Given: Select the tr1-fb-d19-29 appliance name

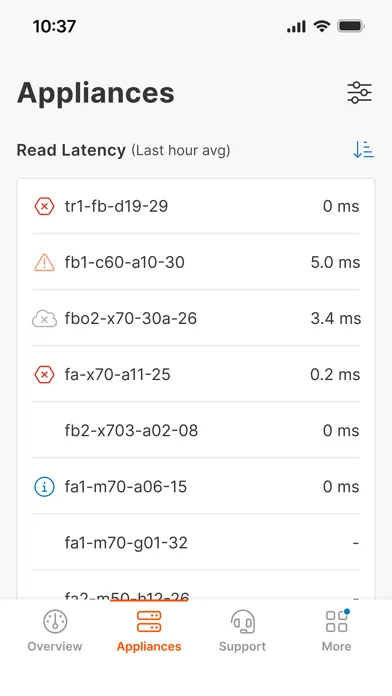Looking at the screenshot, I should (116, 206).
